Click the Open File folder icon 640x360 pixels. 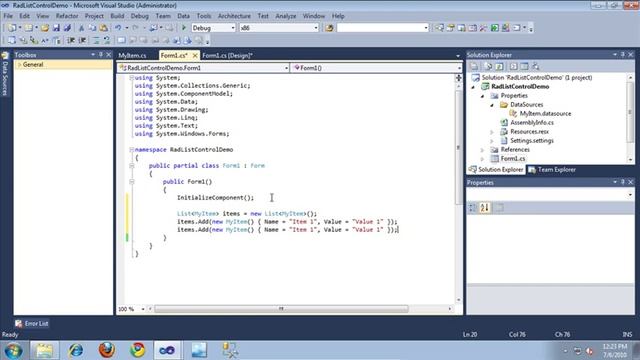[x=45, y=28]
